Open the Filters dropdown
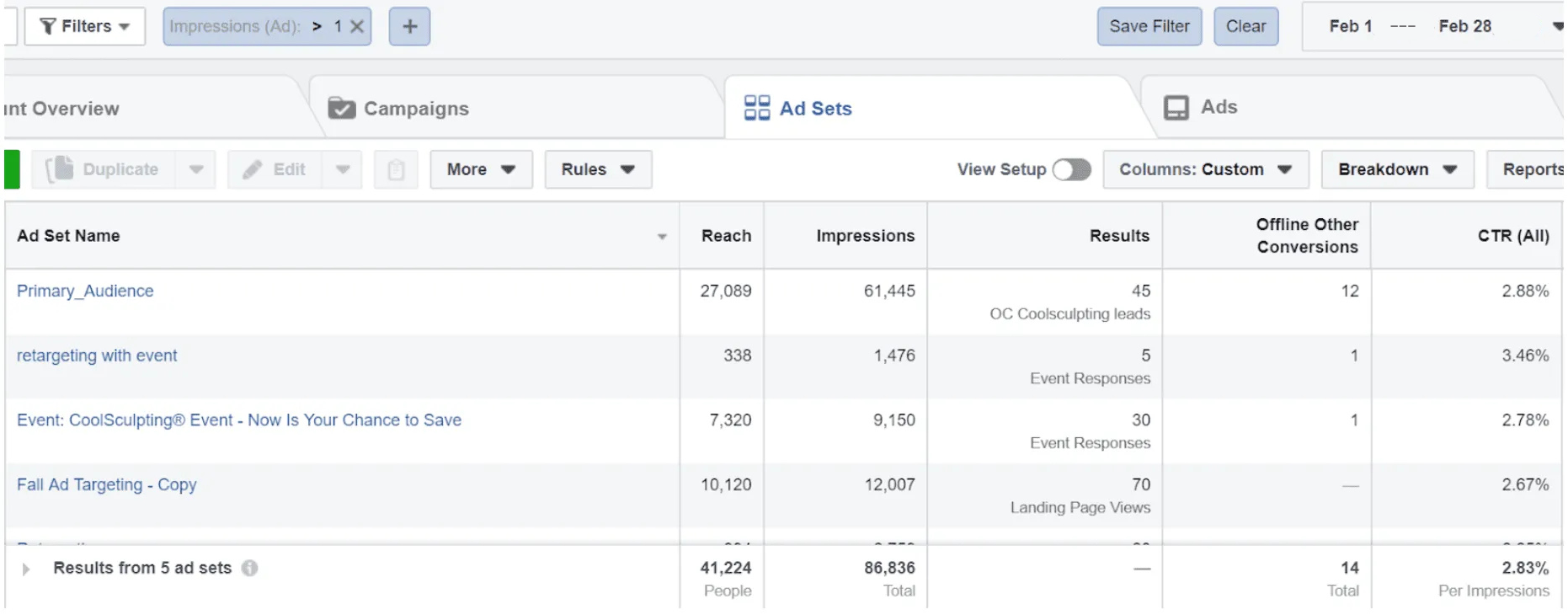The height and width of the screenshot is (615, 1568). [84, 26]
